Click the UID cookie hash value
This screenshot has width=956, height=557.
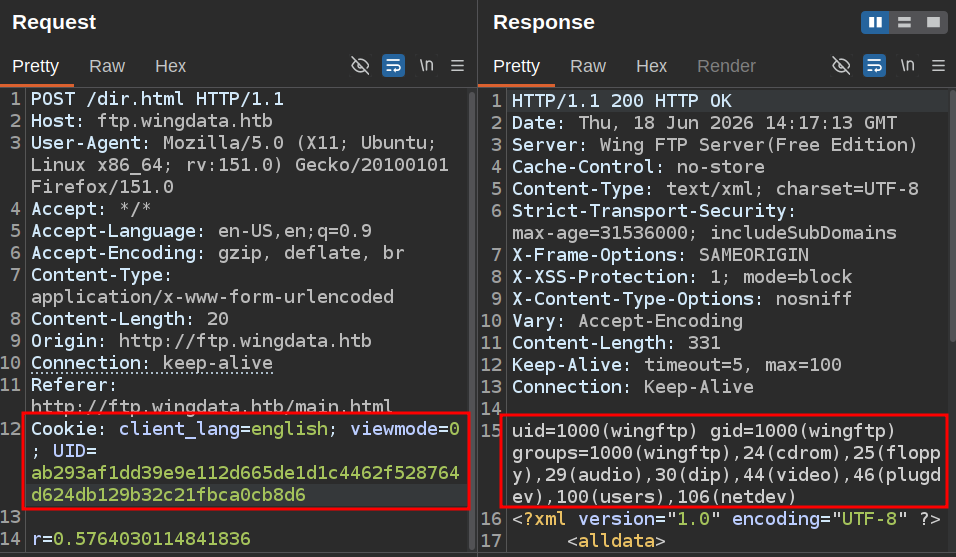[x=245, y=484]
